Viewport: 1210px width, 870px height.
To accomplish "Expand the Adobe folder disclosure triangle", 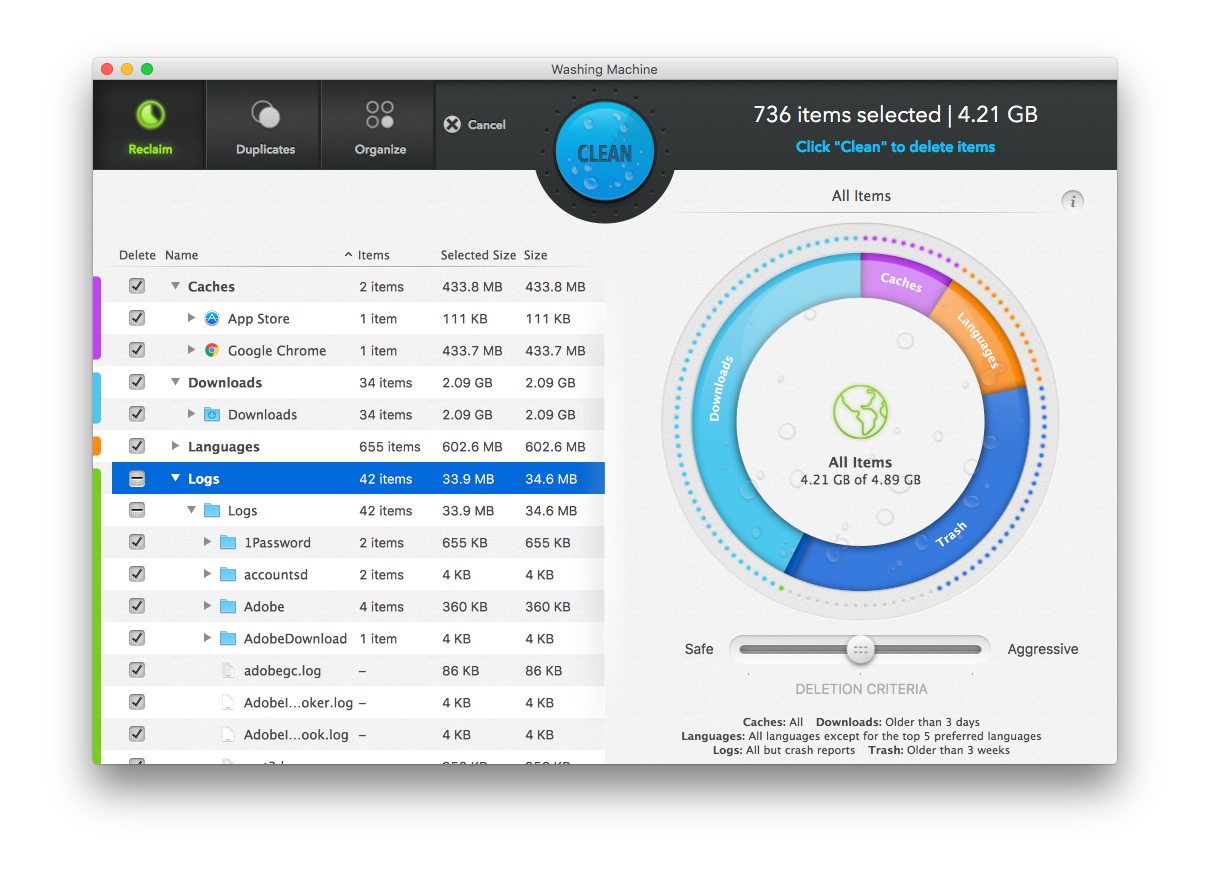I will [x=208, y=607].
